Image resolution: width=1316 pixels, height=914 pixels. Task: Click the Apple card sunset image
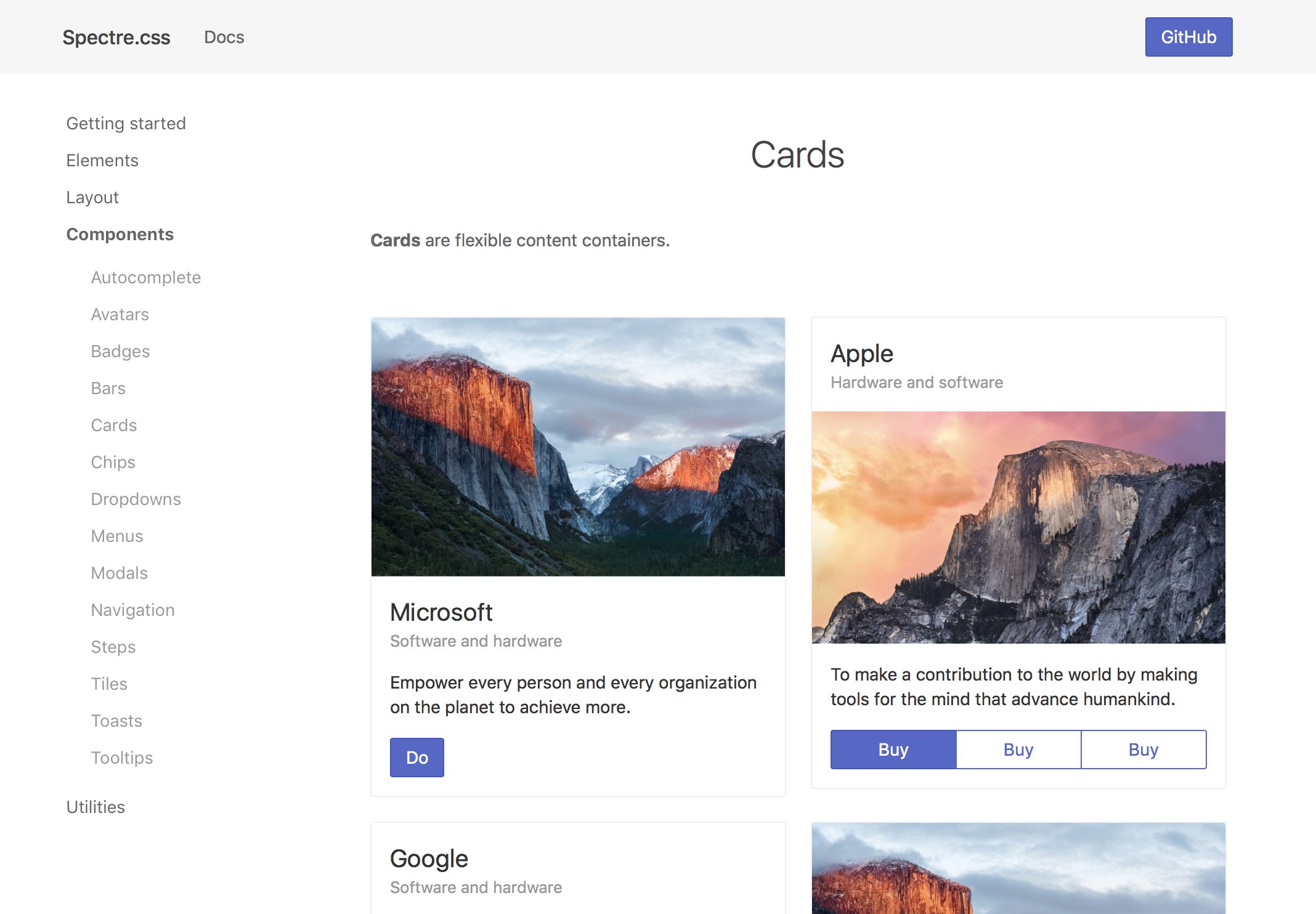1018,527
